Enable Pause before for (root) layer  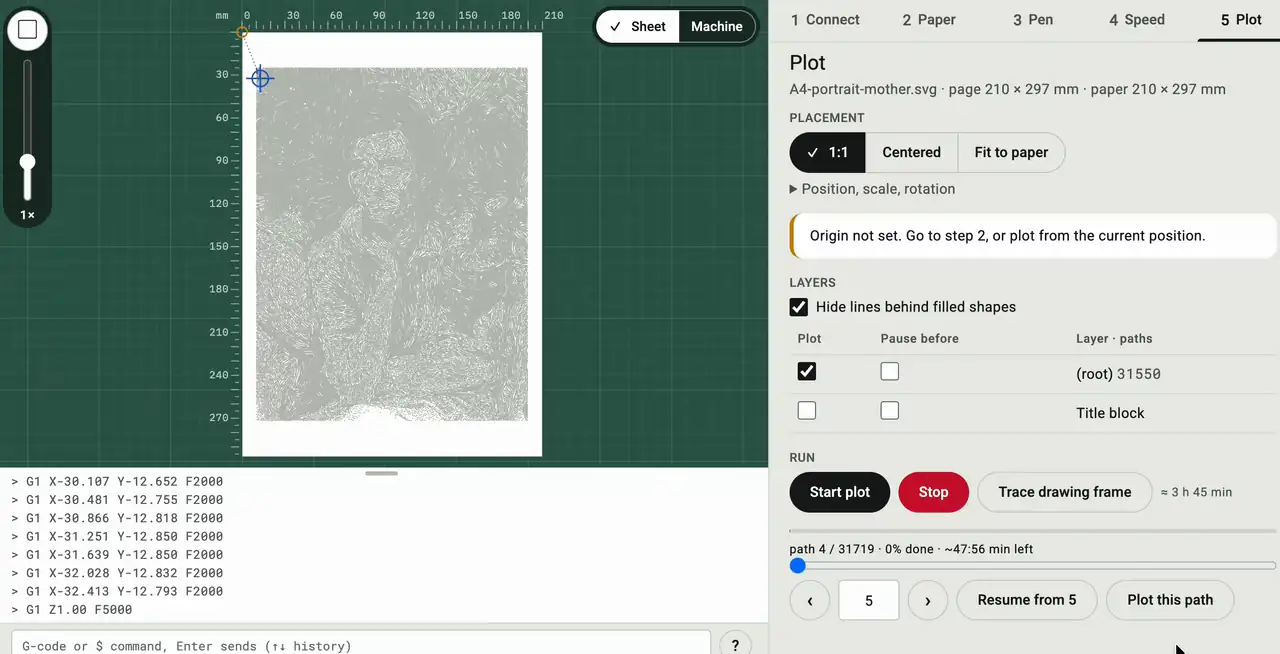890,372
